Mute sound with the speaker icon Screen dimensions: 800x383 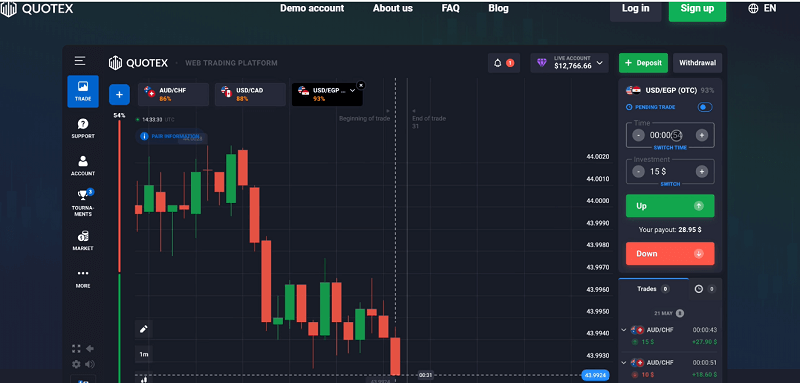click(90, 364)
